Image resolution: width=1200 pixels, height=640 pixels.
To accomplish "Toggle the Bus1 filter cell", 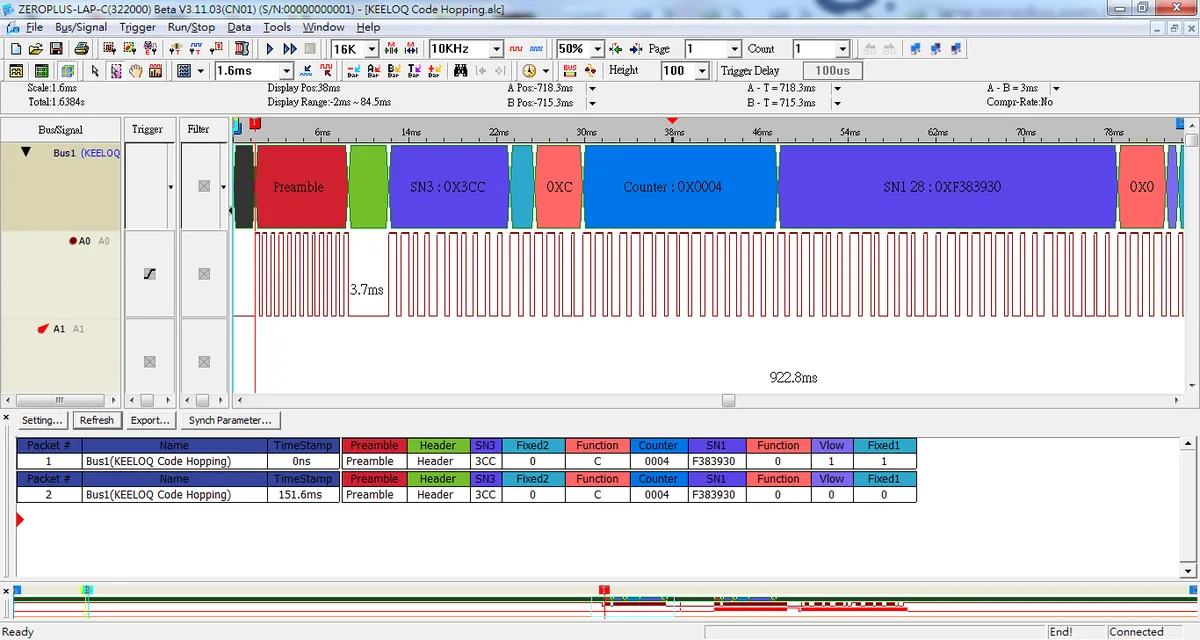I will [x=204, y=186].
